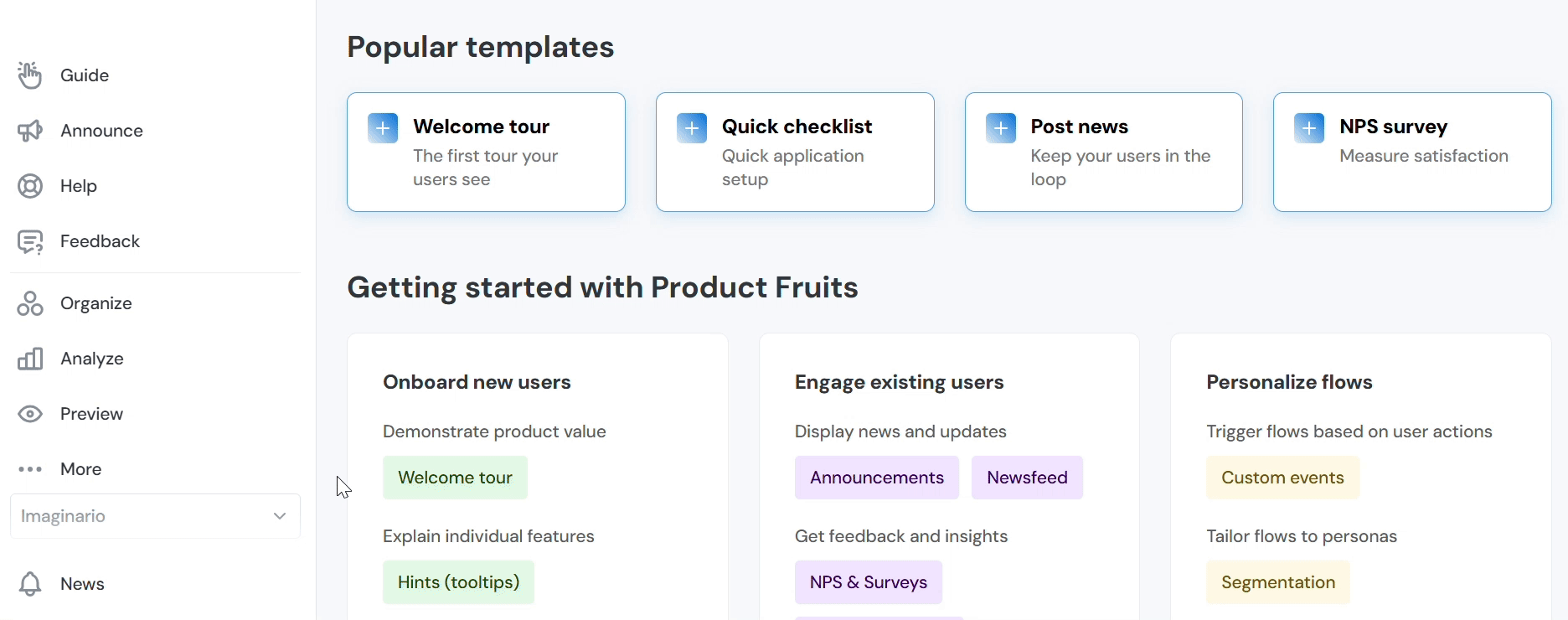Open News via the bell icon

30,584
